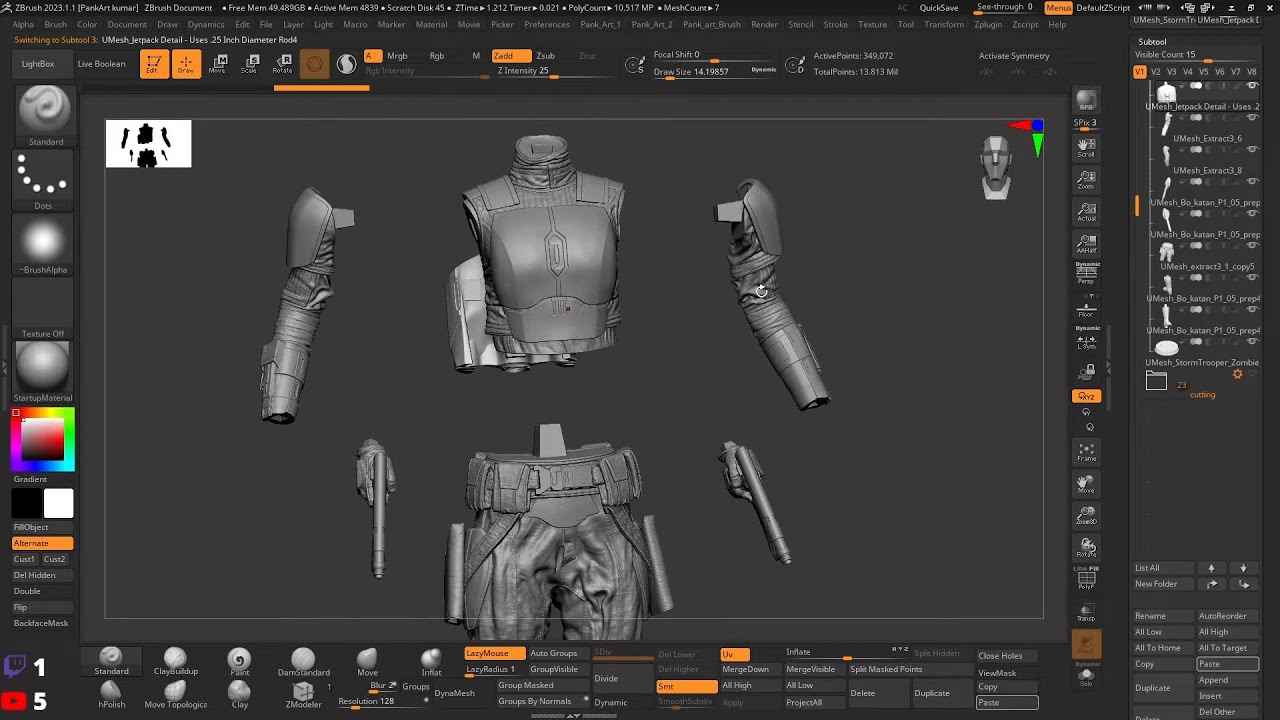Viewport: 1280px width, 720px height.
Task: Click the DynaMesh button
Action: pos(455,693)
